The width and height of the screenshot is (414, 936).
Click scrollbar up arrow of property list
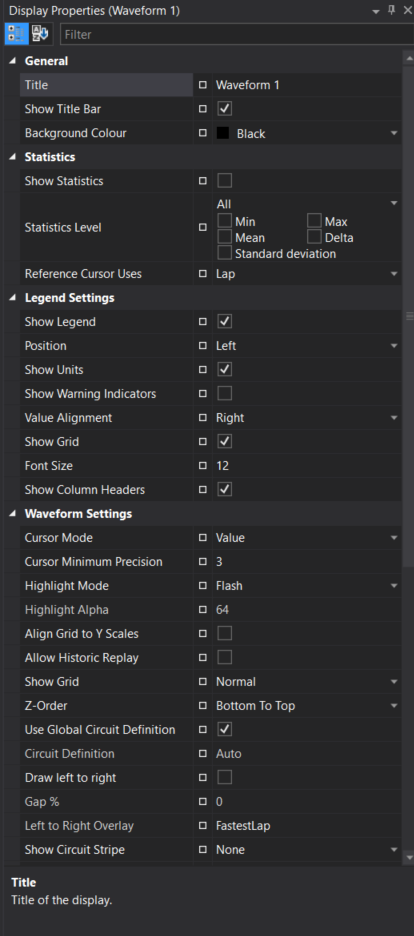point(408,57)
